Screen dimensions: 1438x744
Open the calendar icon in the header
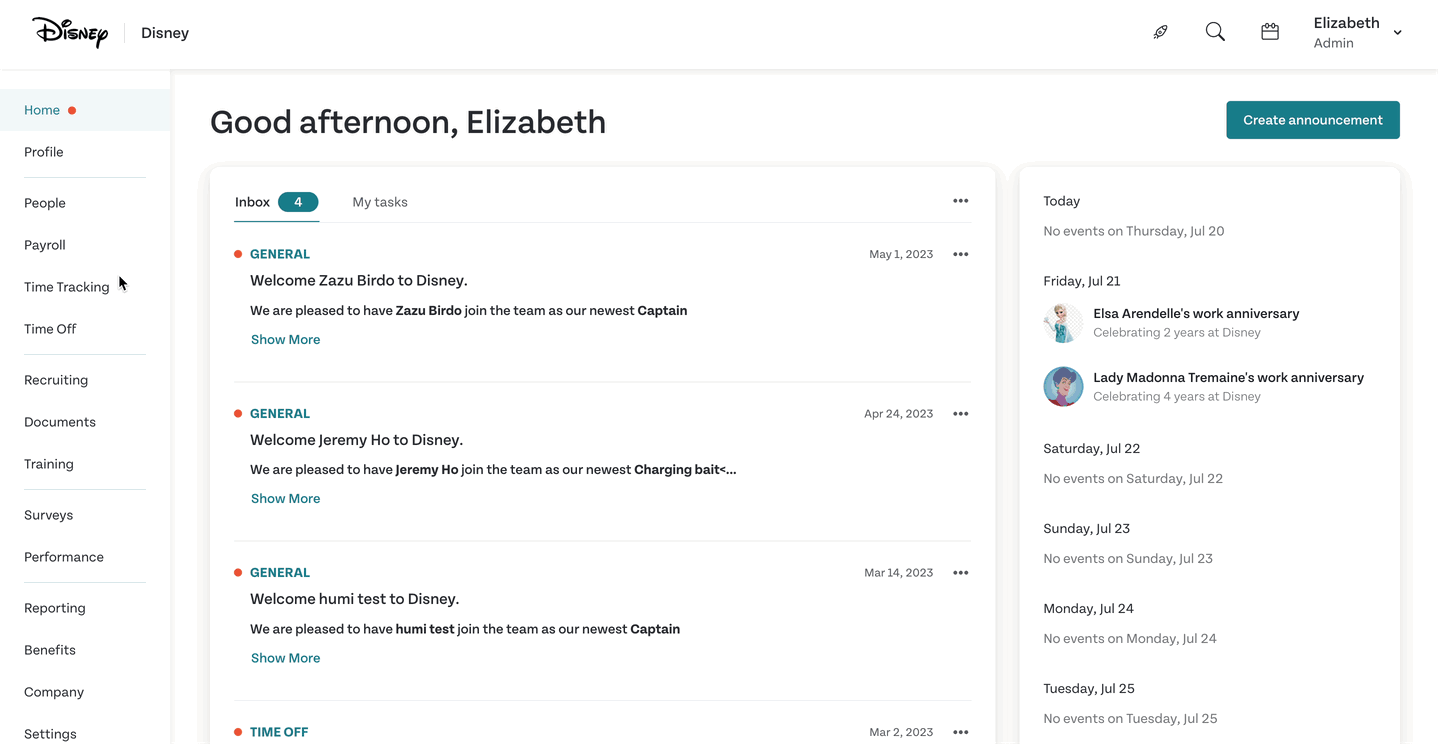1270,32
